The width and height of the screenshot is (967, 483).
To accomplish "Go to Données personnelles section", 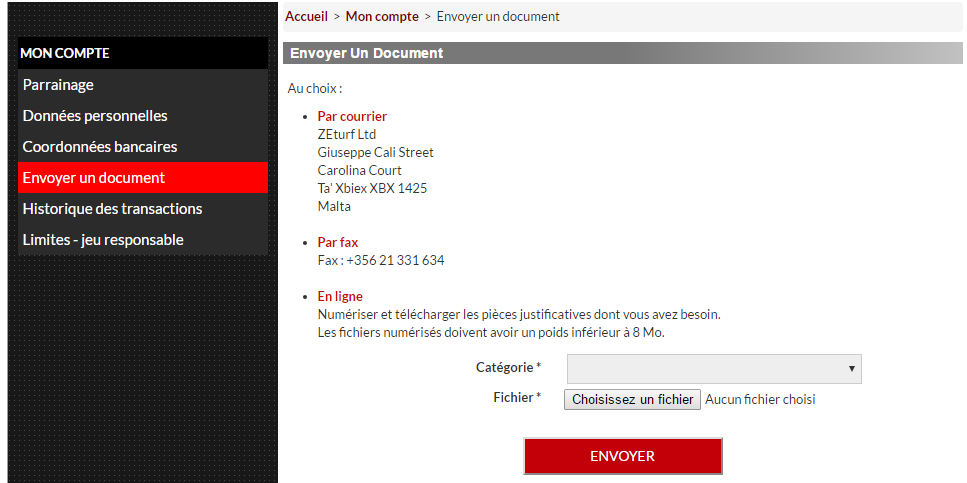I will coord(142,115).
